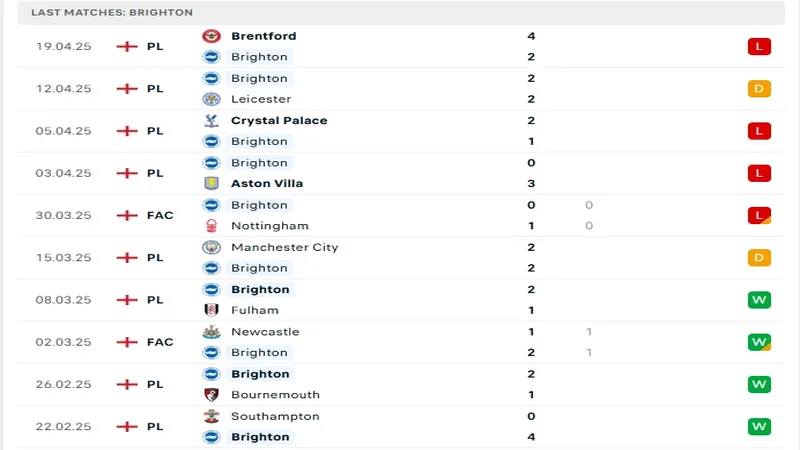Click the green W badge for Fulham match
The width and height of the screenshot is (800, 450).
(759, 300)
